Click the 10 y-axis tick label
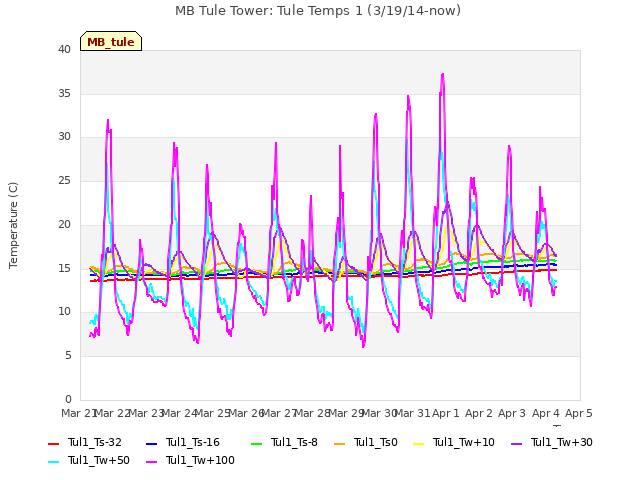Viewport: 640px width, 480px height. tap(64, 312)
